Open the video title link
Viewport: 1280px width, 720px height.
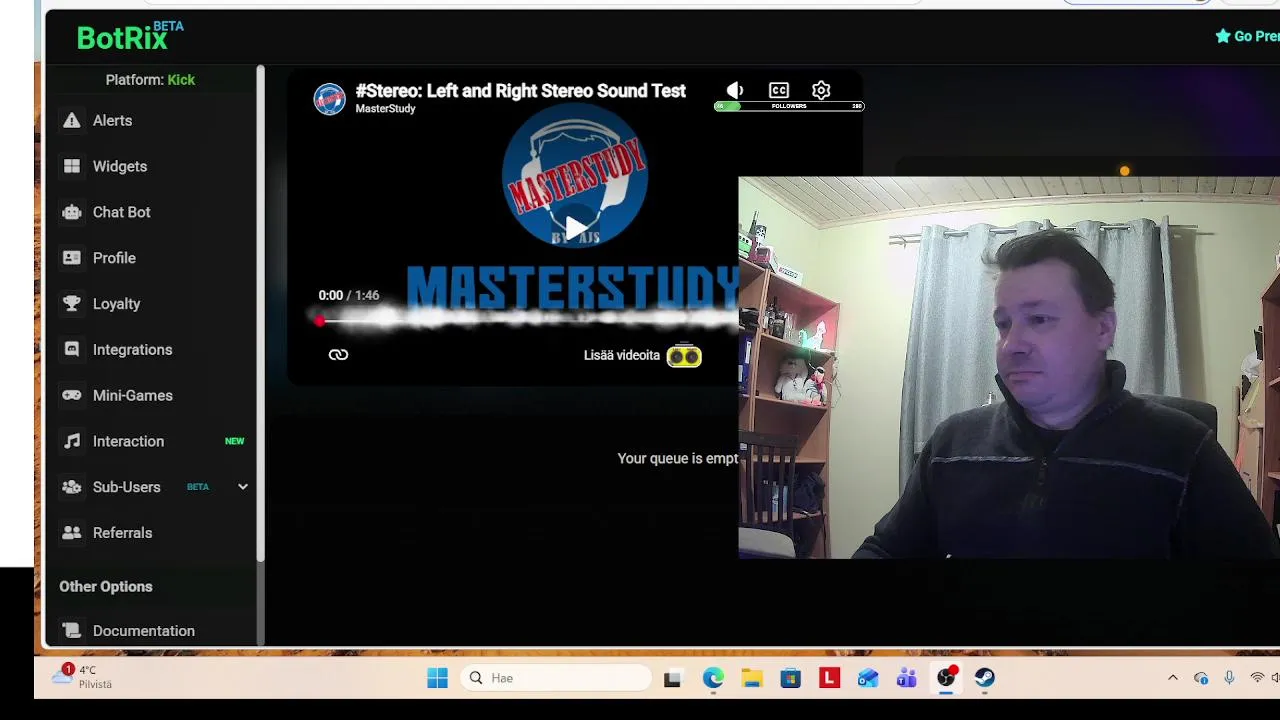pos(520,91)
